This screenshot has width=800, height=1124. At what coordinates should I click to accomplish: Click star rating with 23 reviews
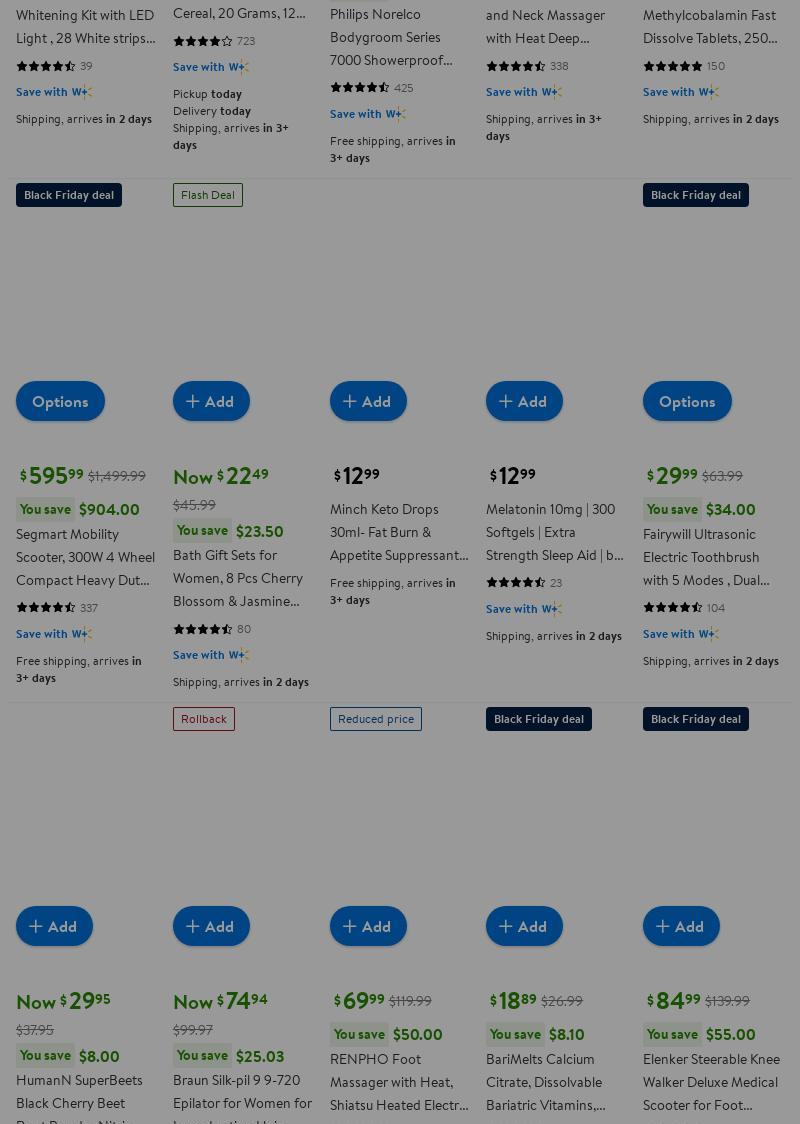[x=516, y=583]
